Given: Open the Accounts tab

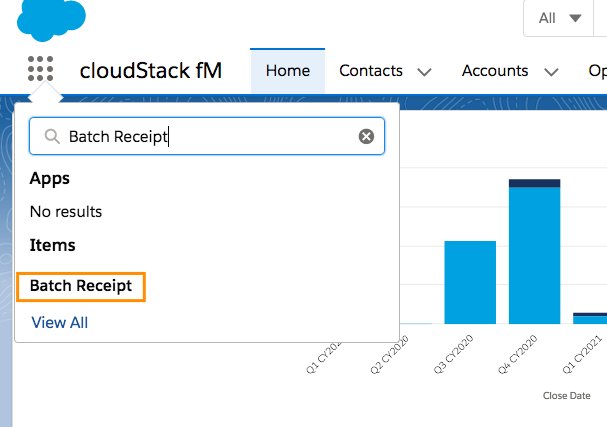Looking at the screenshot, I should point(495,71).
